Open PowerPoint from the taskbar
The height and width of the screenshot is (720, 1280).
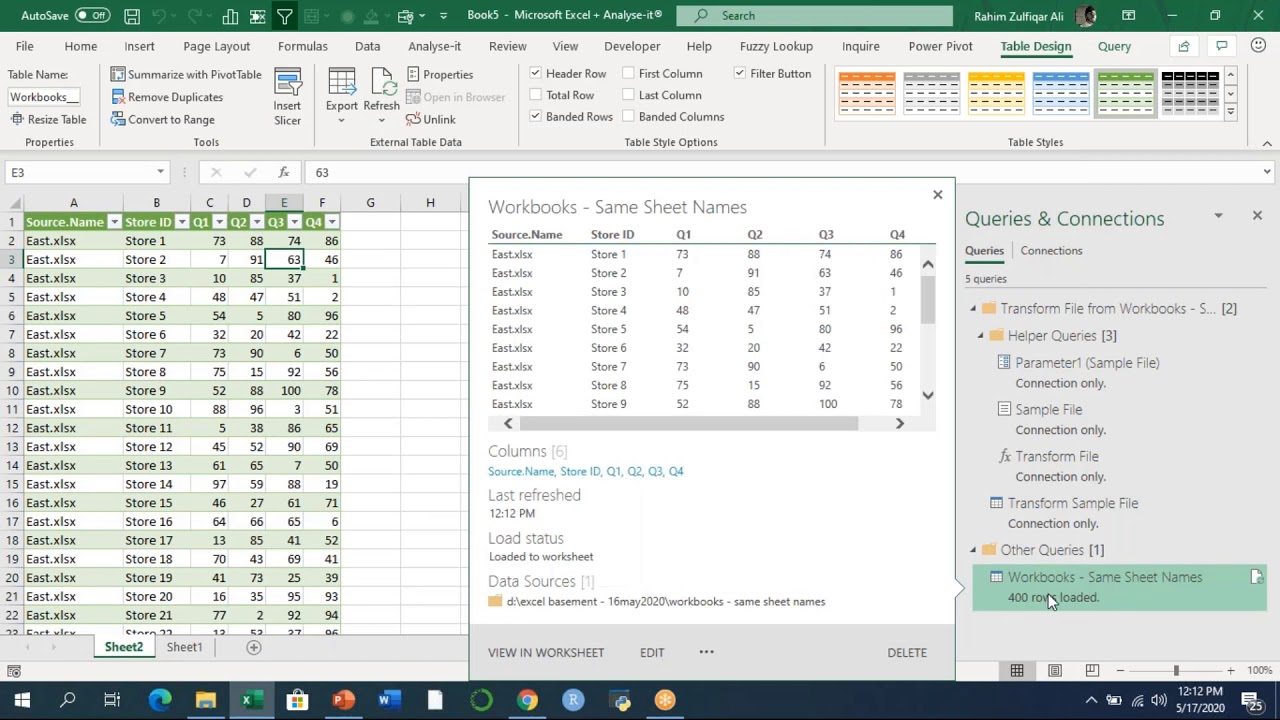coord(343,700)
